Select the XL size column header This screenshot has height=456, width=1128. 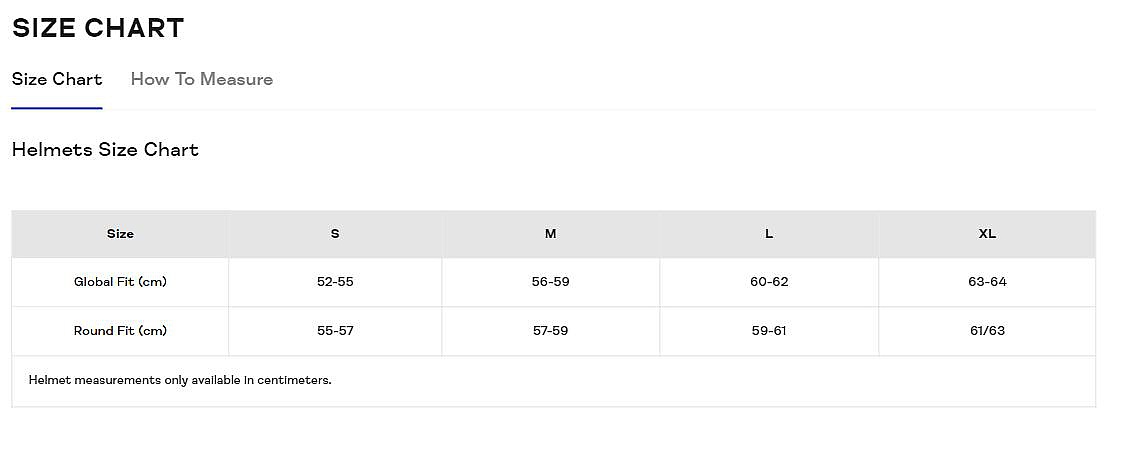coord(987,234)
